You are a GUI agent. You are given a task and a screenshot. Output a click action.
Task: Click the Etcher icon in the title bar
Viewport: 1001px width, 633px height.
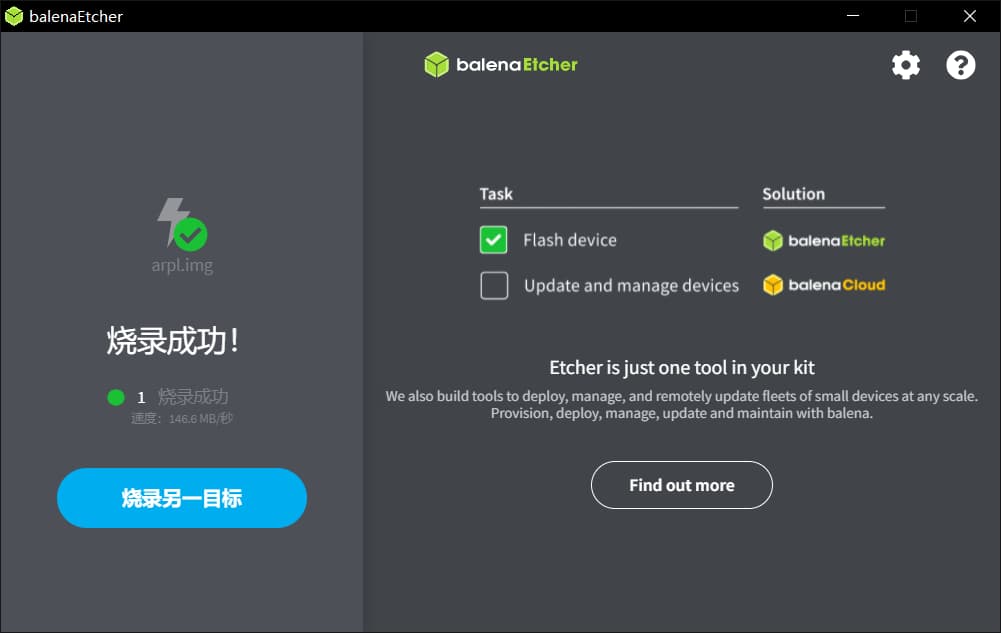pyautogui.click(x=13, y=15)
